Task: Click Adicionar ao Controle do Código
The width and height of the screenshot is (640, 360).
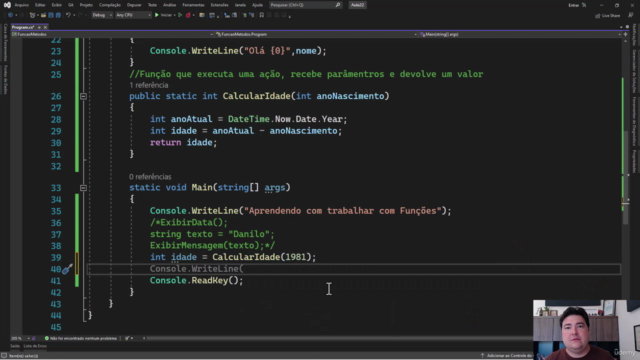Action: point(506,356)
